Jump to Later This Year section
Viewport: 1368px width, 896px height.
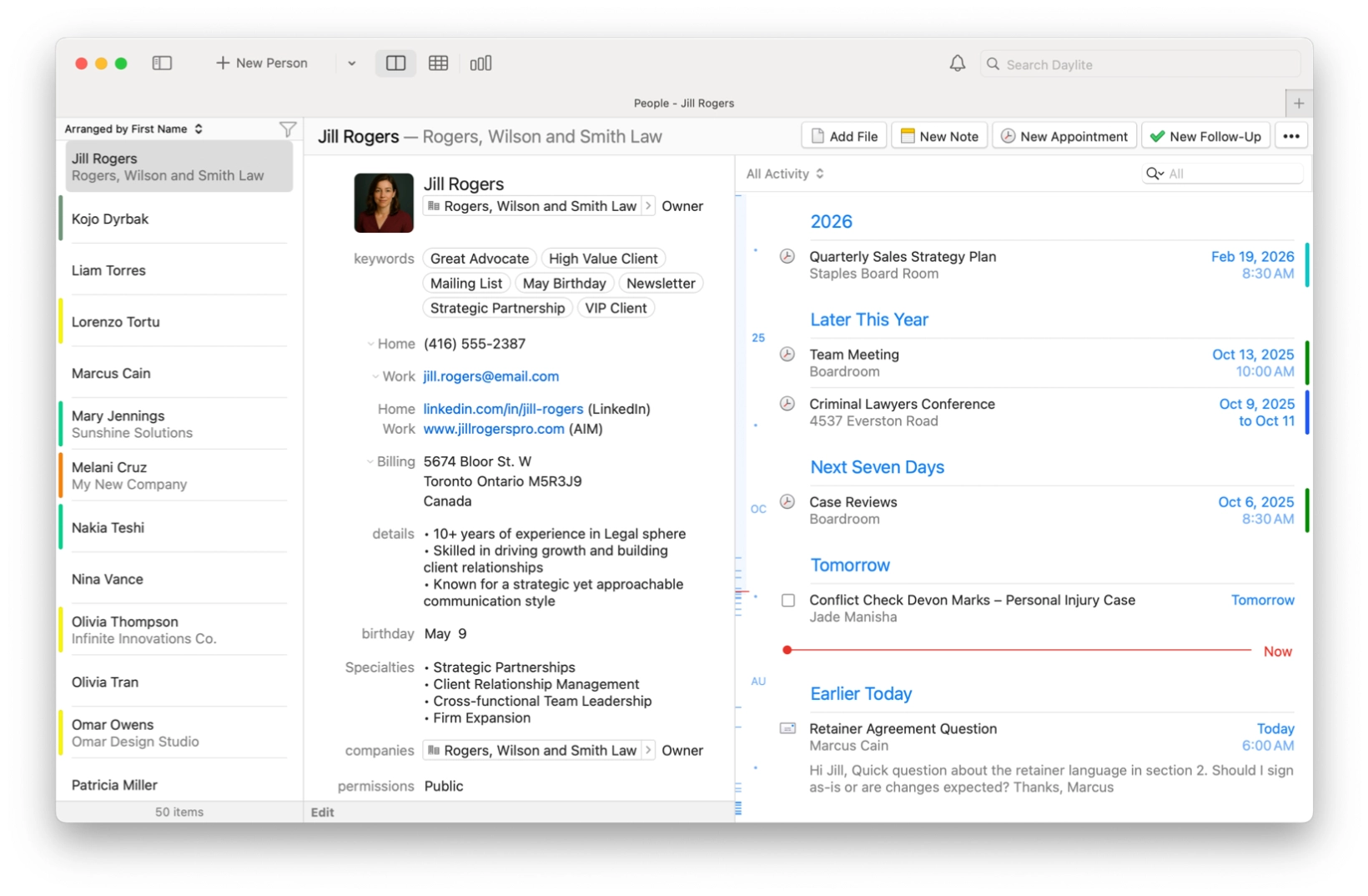point(869,320)
